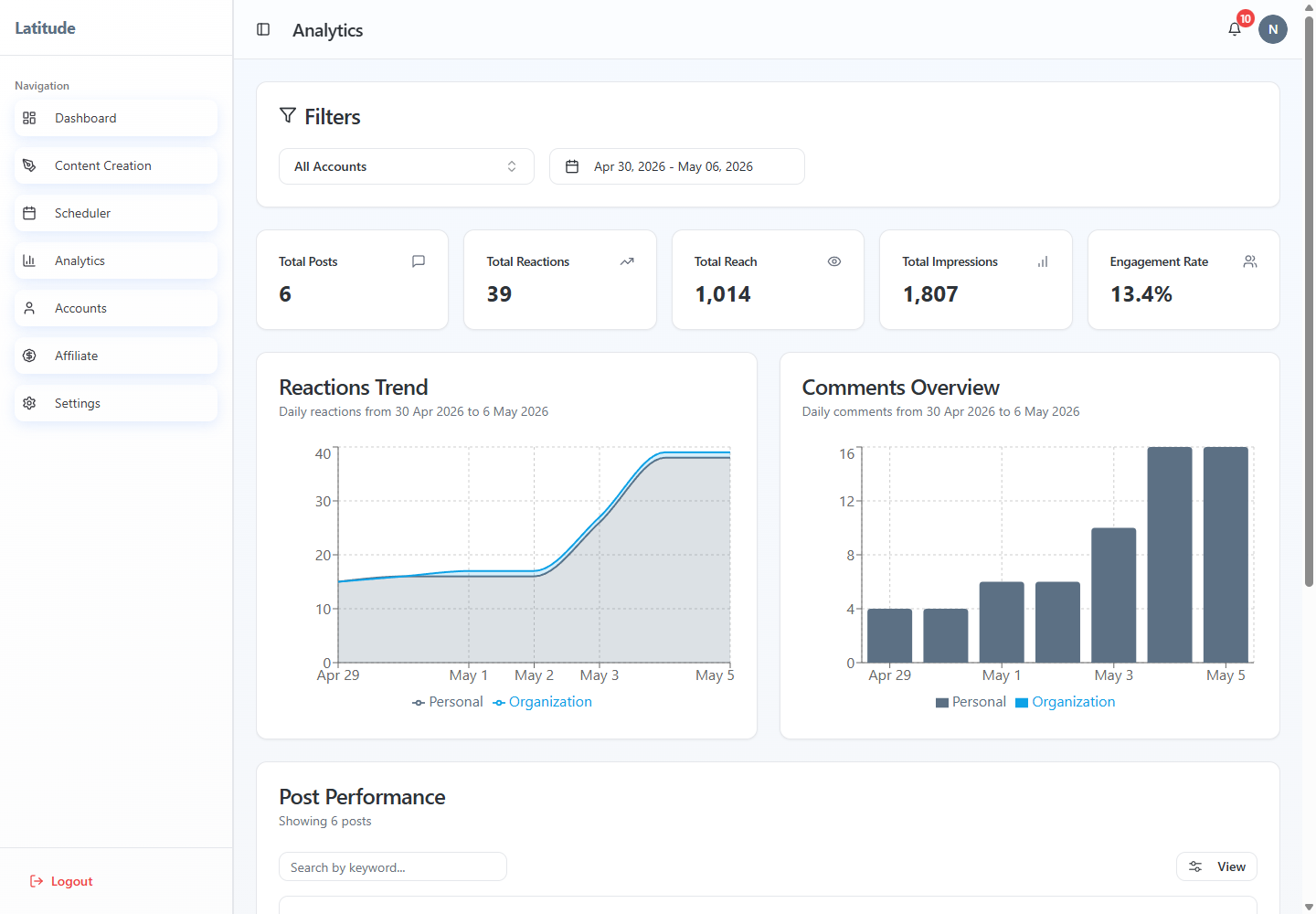Click the Total Impressions bars icon
The height and width of the screenshot is (914, 1316).
(1043, 261)
